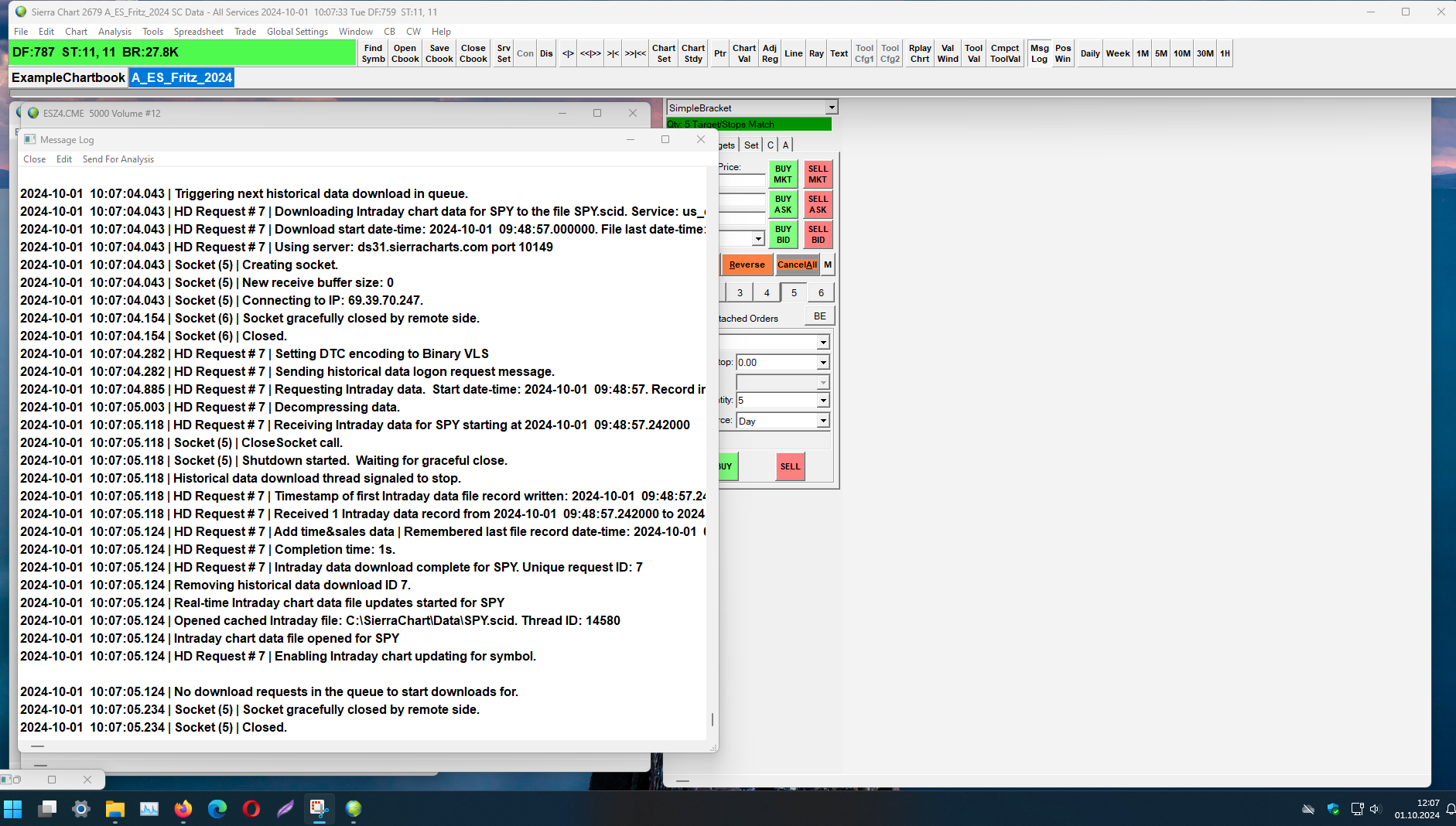Click the Tool Val button
1456x826 pixels.
974,53
